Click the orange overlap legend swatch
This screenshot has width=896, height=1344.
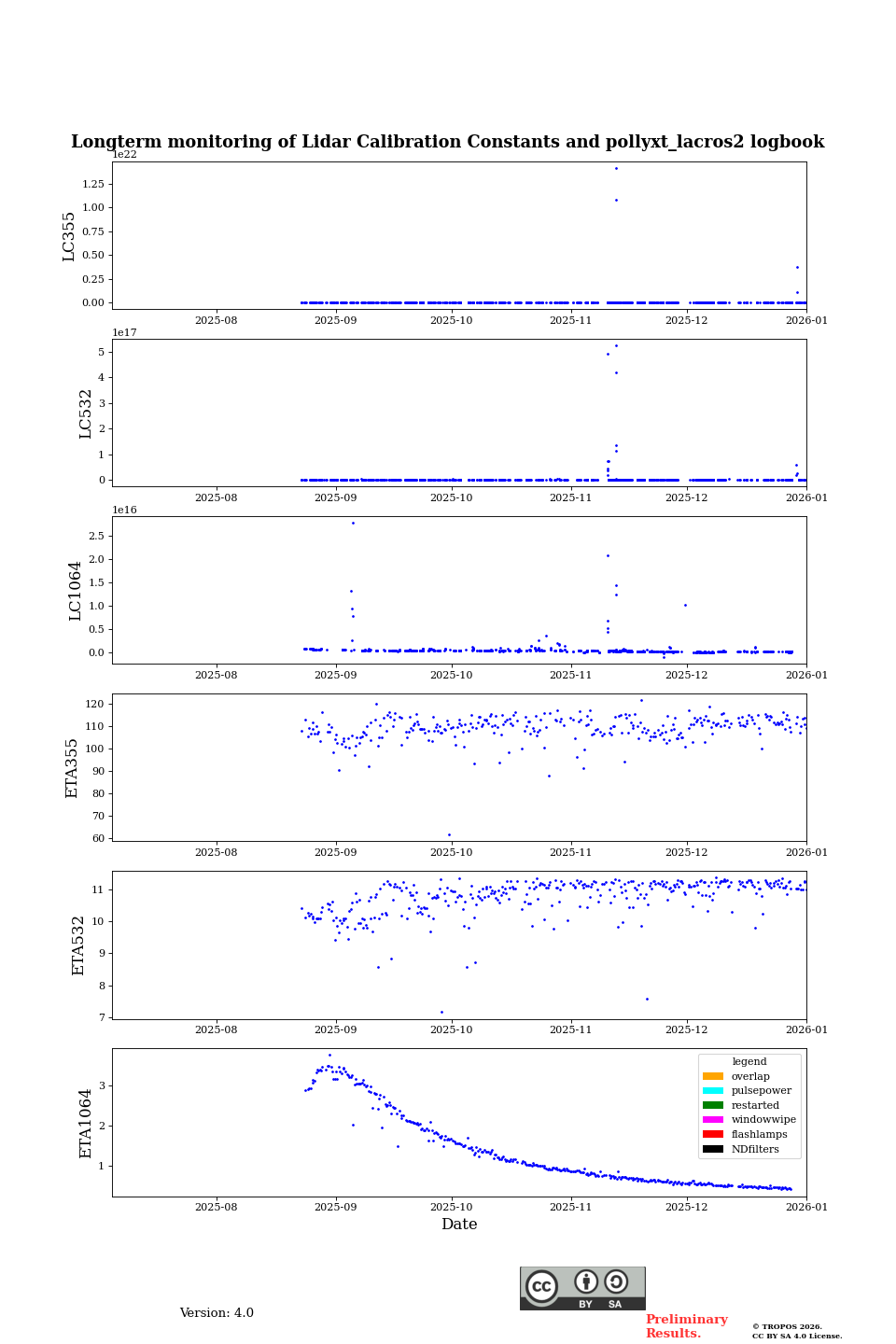click(712, 1076)
